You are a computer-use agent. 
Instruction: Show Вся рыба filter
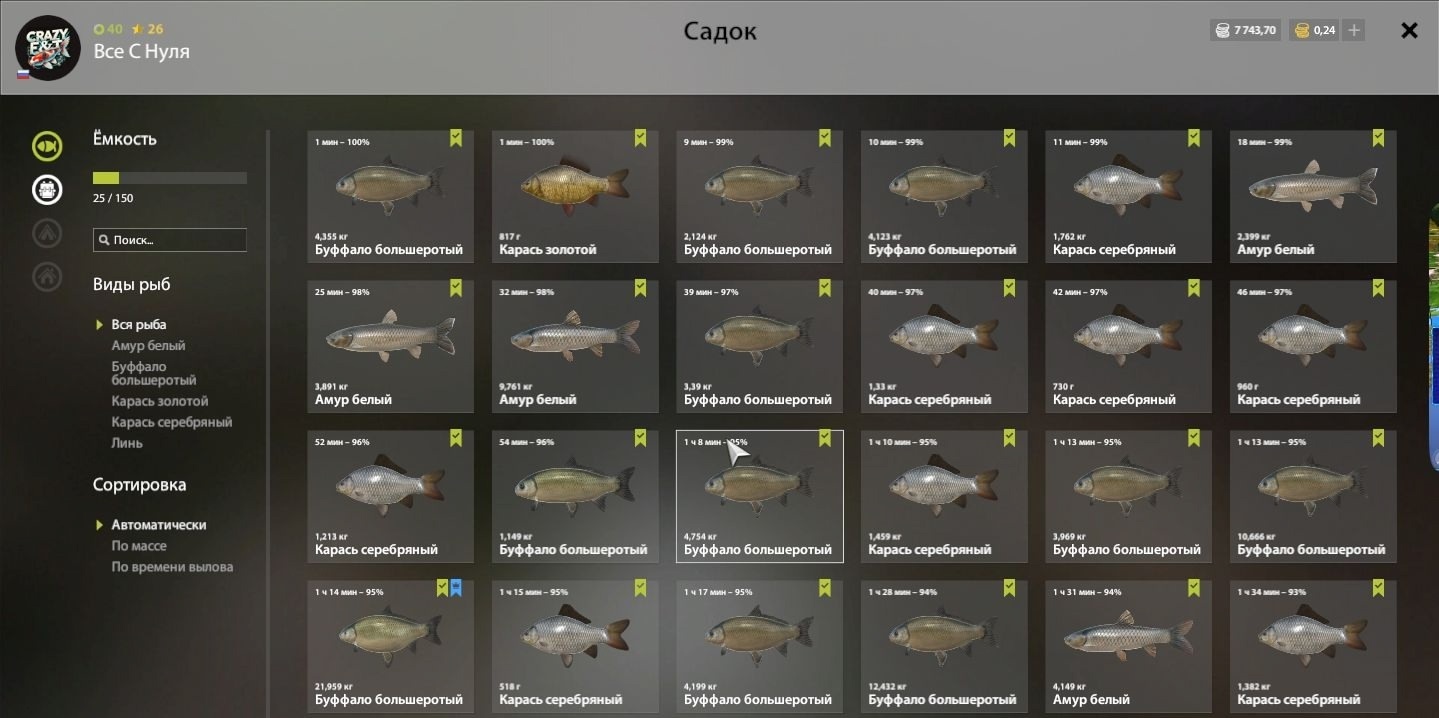click(x=139, y=325)
